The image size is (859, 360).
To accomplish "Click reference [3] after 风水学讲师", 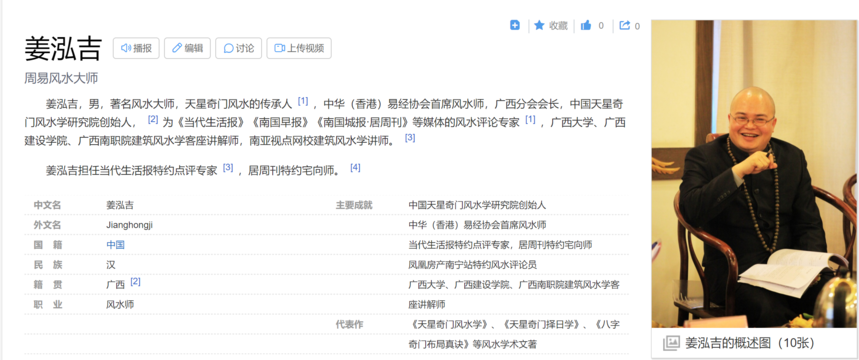I will click(410, 138).
